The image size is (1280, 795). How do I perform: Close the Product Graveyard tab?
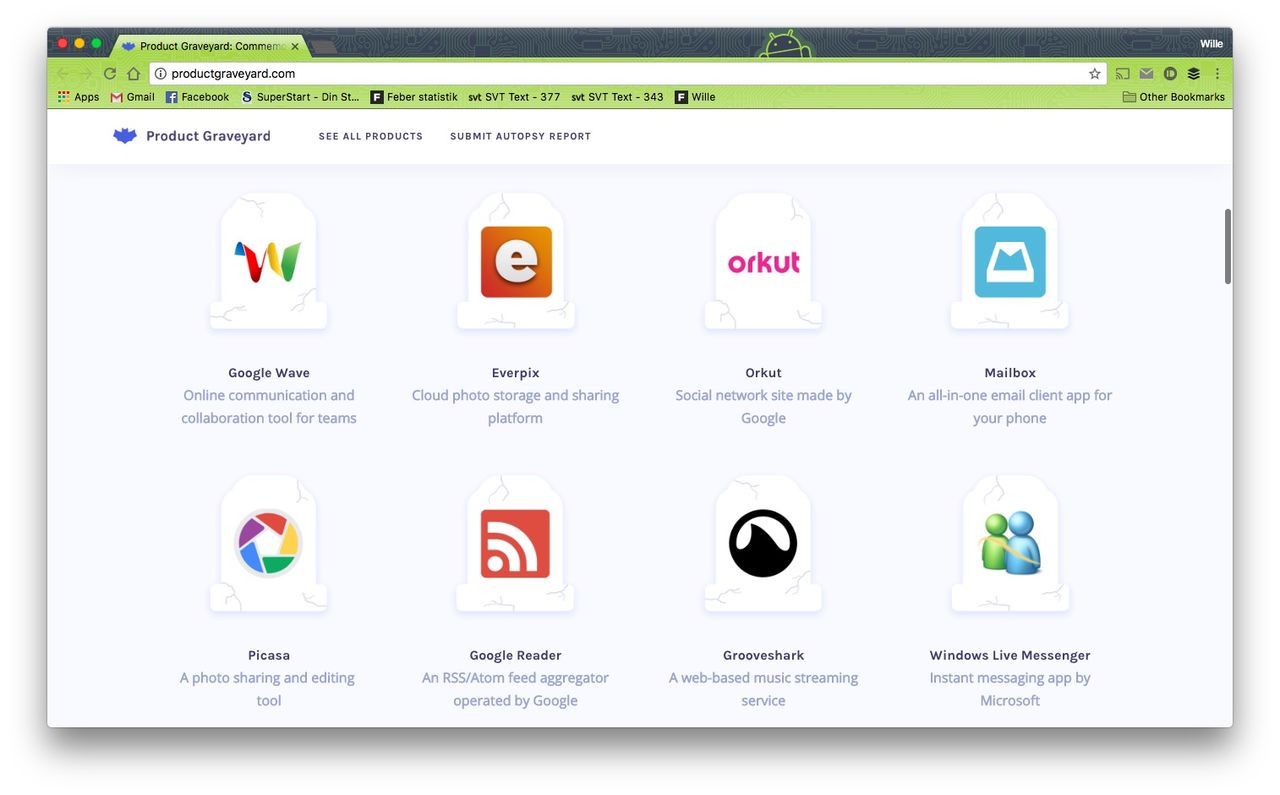[295, 46]
